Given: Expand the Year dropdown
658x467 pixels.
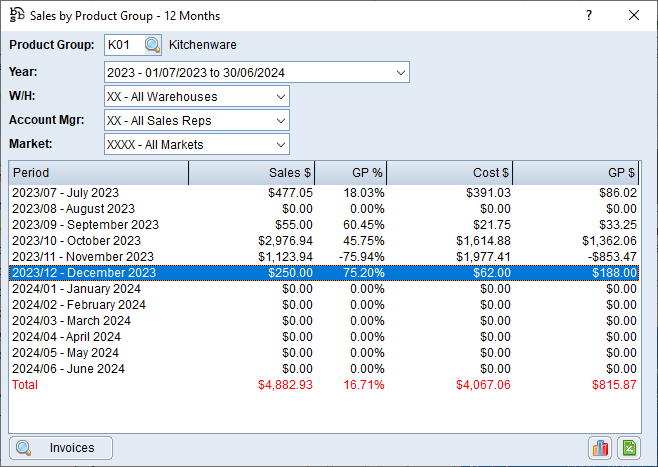Looking at the screenshot, I should pos(400,73).
